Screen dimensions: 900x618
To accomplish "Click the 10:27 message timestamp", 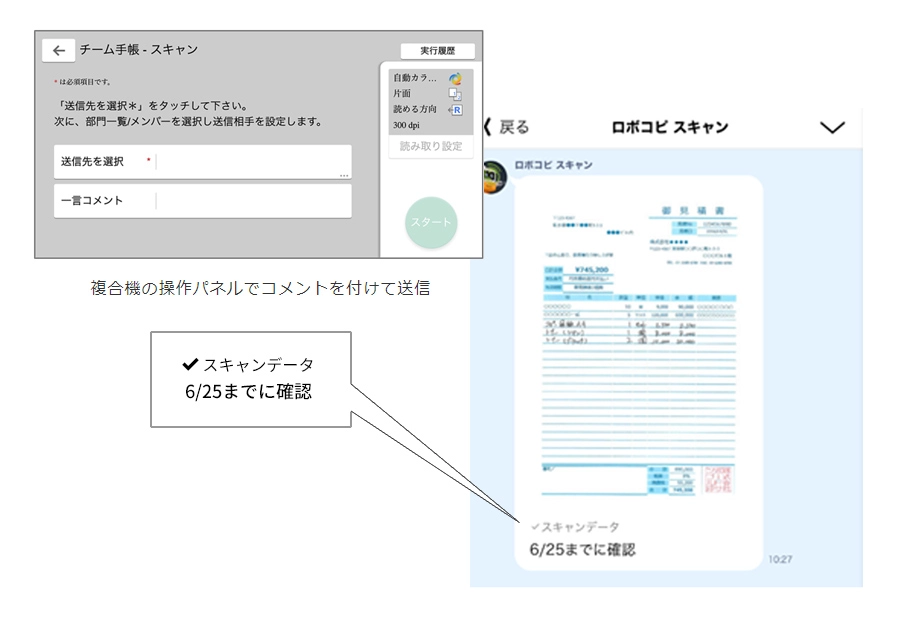I will click(780, 559).
